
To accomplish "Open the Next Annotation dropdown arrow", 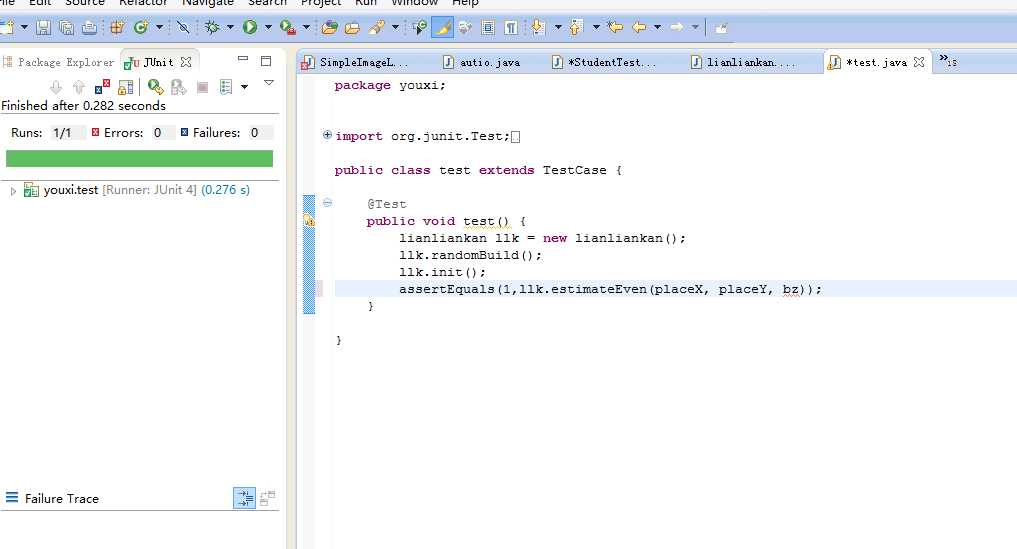I will tap(558, 27).
